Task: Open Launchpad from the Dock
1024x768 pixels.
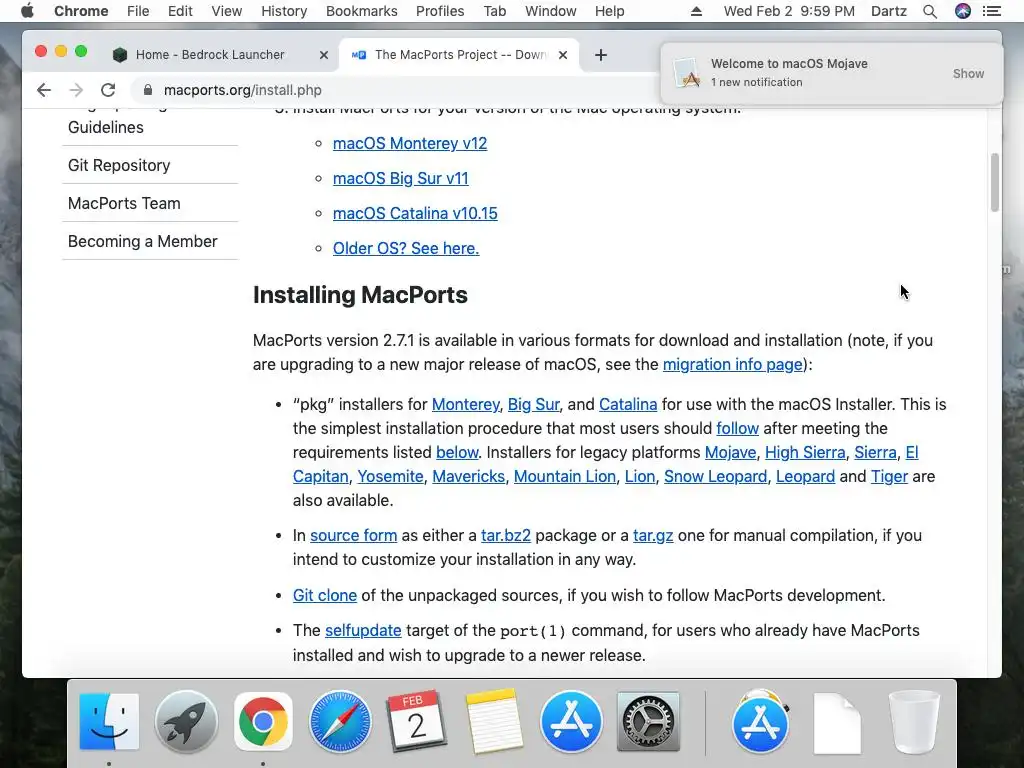Action: tap(186, 722)
